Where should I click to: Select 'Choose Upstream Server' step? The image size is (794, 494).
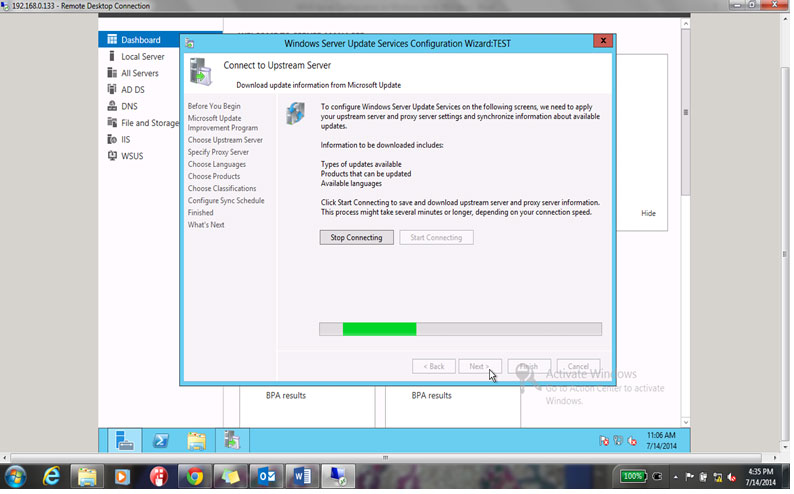point(225,140)
